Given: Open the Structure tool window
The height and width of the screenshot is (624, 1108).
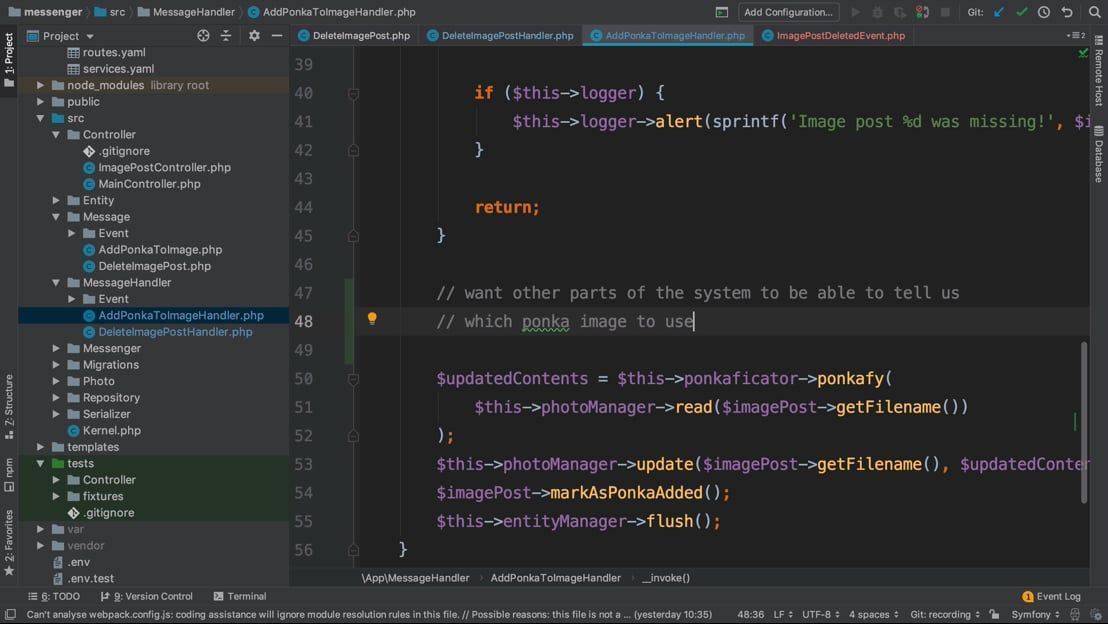Looking at the screenshot, I should [x=8, y=406].
